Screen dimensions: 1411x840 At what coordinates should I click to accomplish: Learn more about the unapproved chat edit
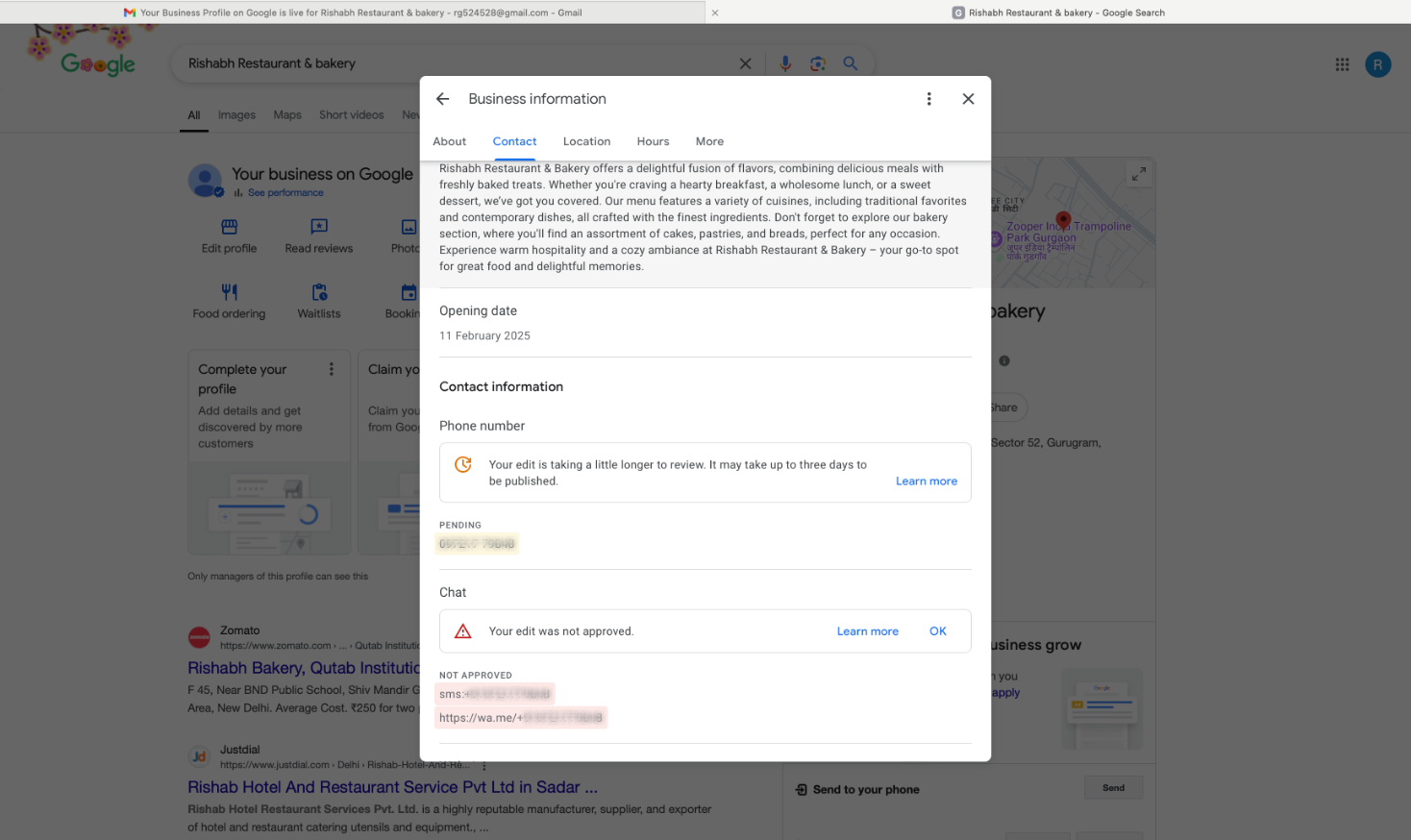pos(867,631)
